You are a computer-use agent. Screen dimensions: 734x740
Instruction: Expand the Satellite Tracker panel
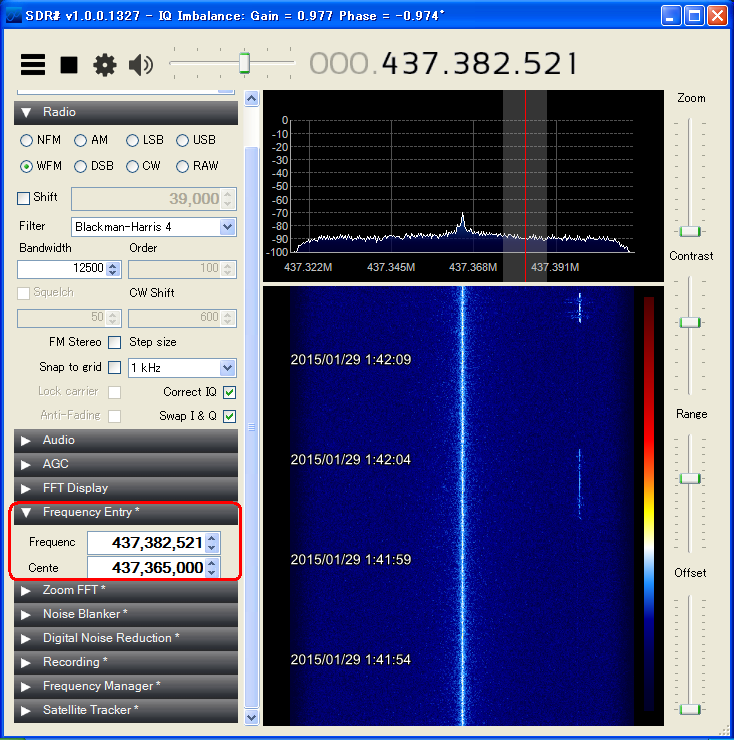(126, 711)
